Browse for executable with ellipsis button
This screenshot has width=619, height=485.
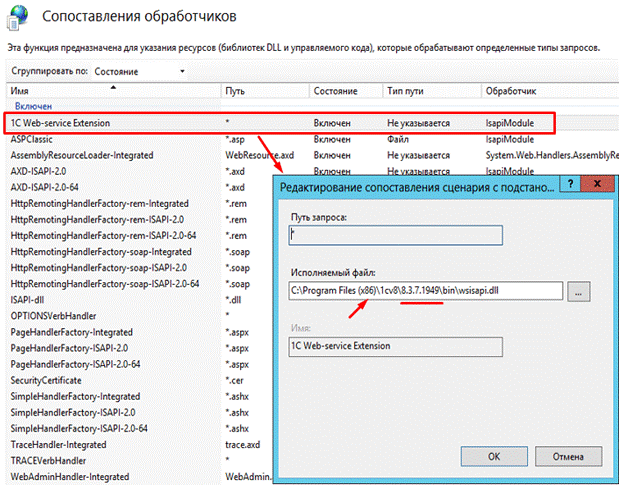(579, 292)
